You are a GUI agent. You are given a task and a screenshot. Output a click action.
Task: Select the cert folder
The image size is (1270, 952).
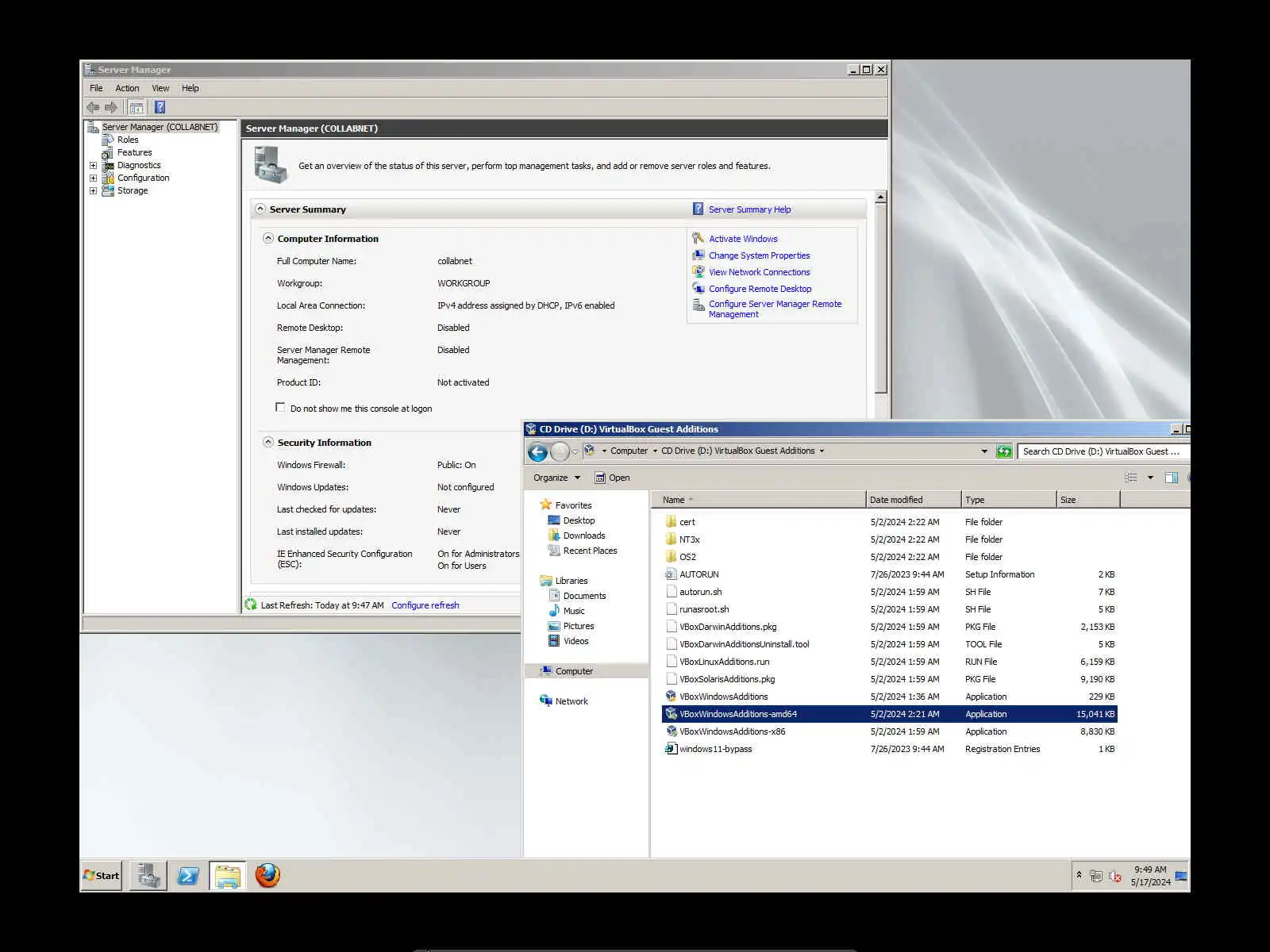point(687,522)
